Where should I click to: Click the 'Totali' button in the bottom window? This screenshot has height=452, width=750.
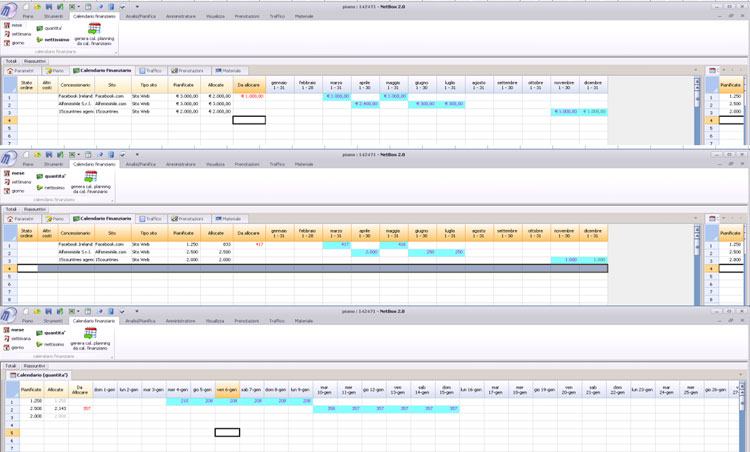(11, 366)
